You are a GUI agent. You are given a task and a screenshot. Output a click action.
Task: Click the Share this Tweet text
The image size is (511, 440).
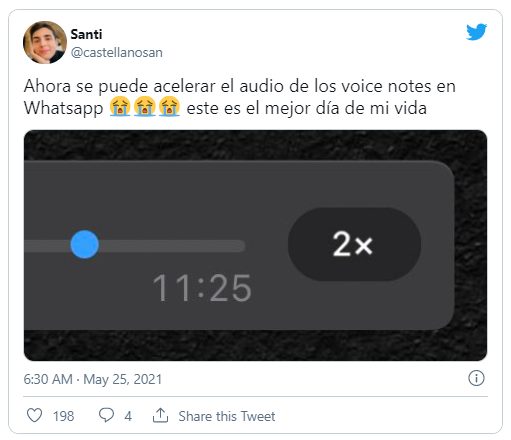pos(227,416)
